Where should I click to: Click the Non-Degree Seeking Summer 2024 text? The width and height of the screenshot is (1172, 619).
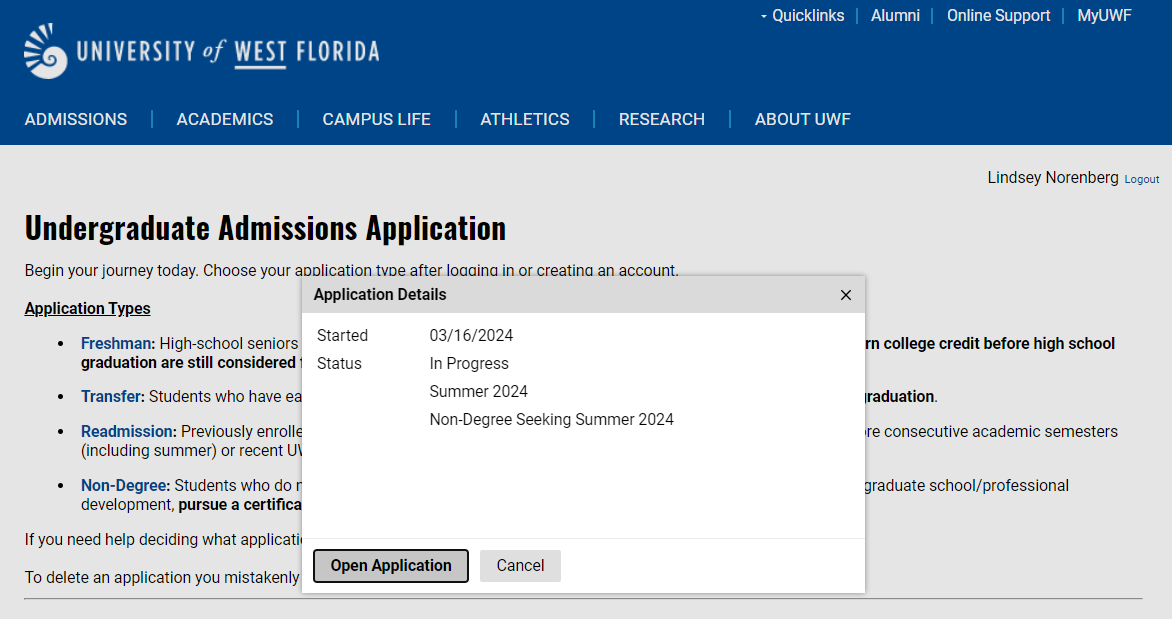pyautogui.click(x=552, y=420)
